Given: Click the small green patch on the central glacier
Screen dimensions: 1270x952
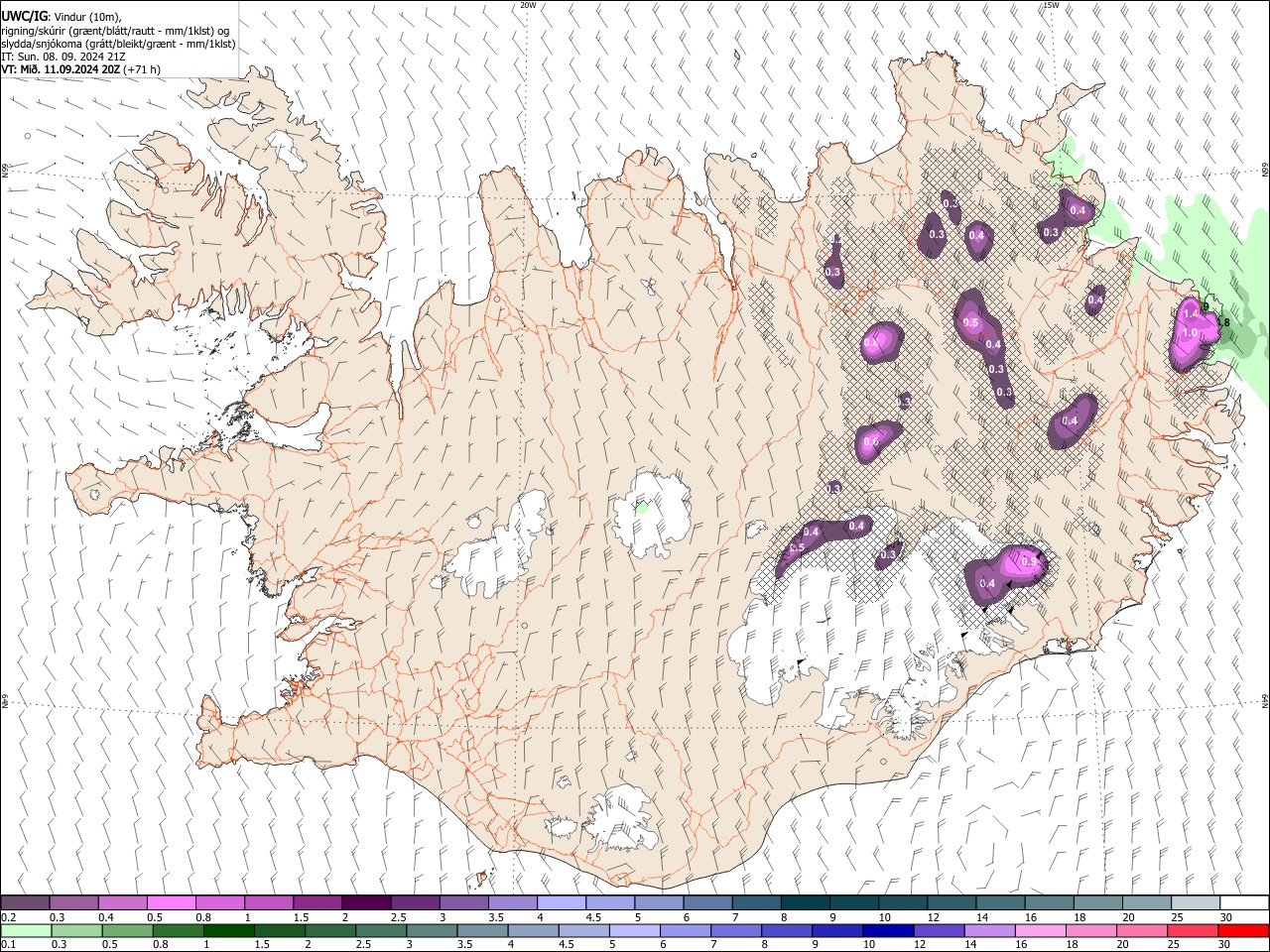Looking at the screenshot, I should coord(641,508).
